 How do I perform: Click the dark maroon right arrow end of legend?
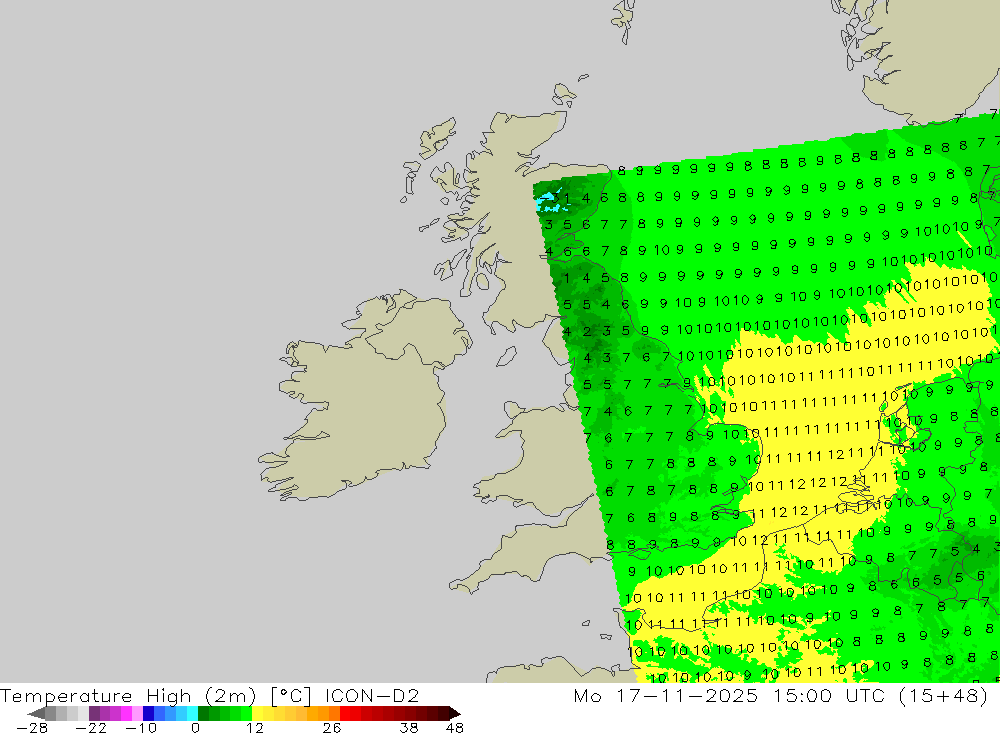(455, 714)
